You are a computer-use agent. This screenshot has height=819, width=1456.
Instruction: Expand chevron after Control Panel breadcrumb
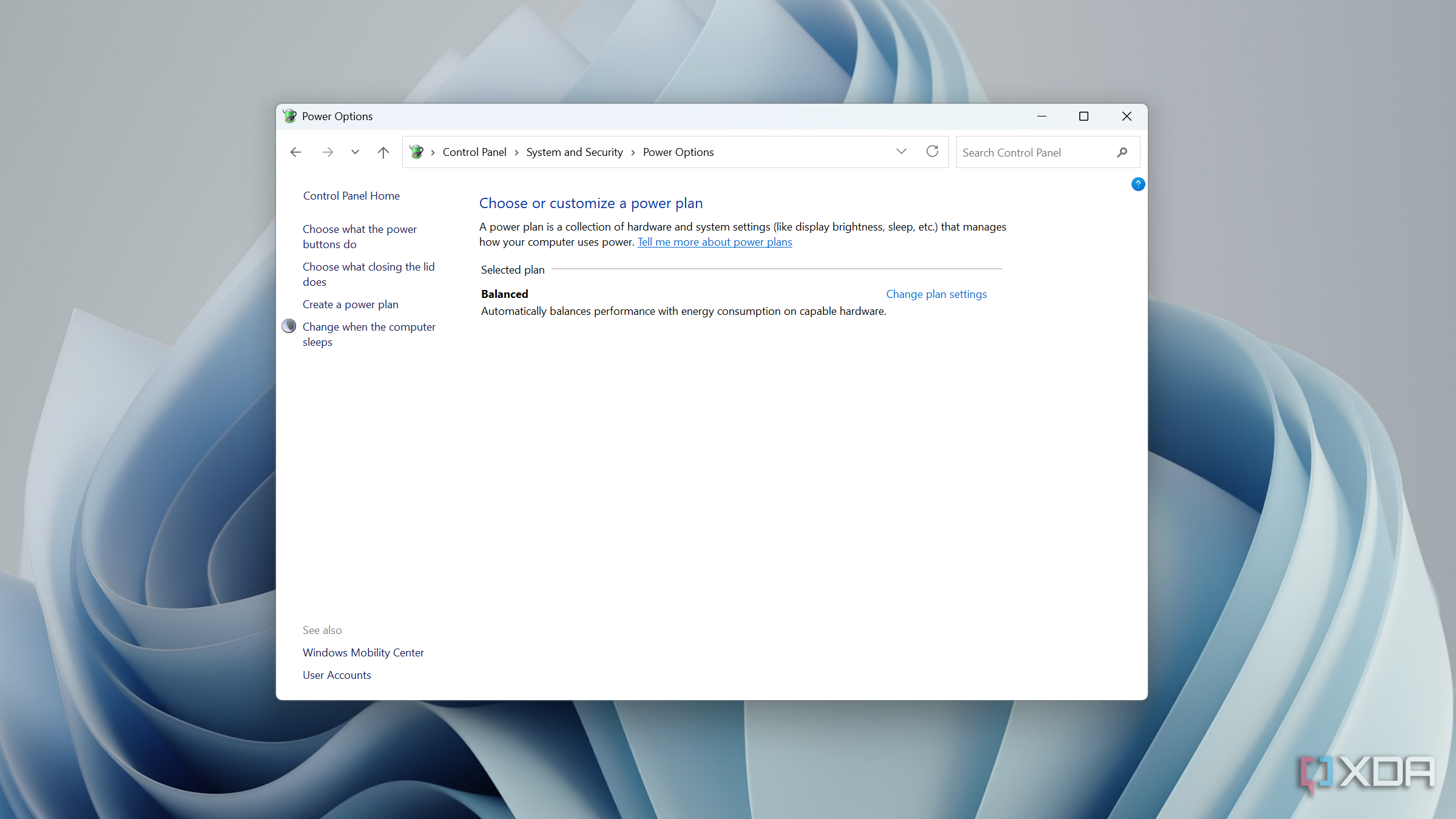(516, 153)
